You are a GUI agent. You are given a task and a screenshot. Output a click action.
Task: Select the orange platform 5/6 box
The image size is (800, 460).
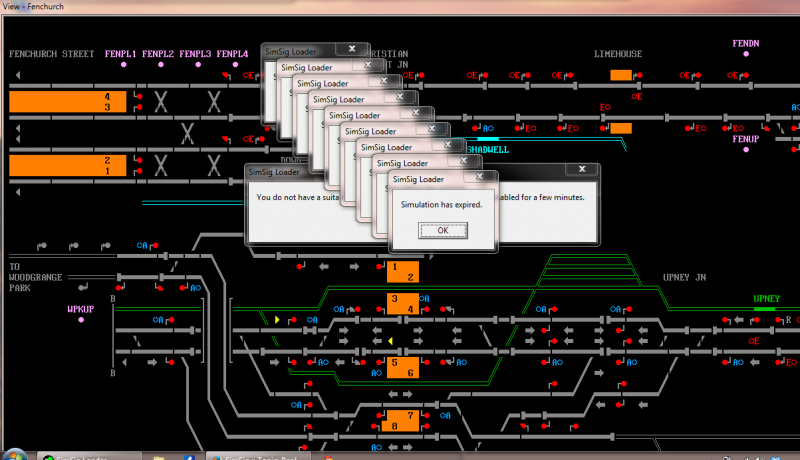point(403,367)
